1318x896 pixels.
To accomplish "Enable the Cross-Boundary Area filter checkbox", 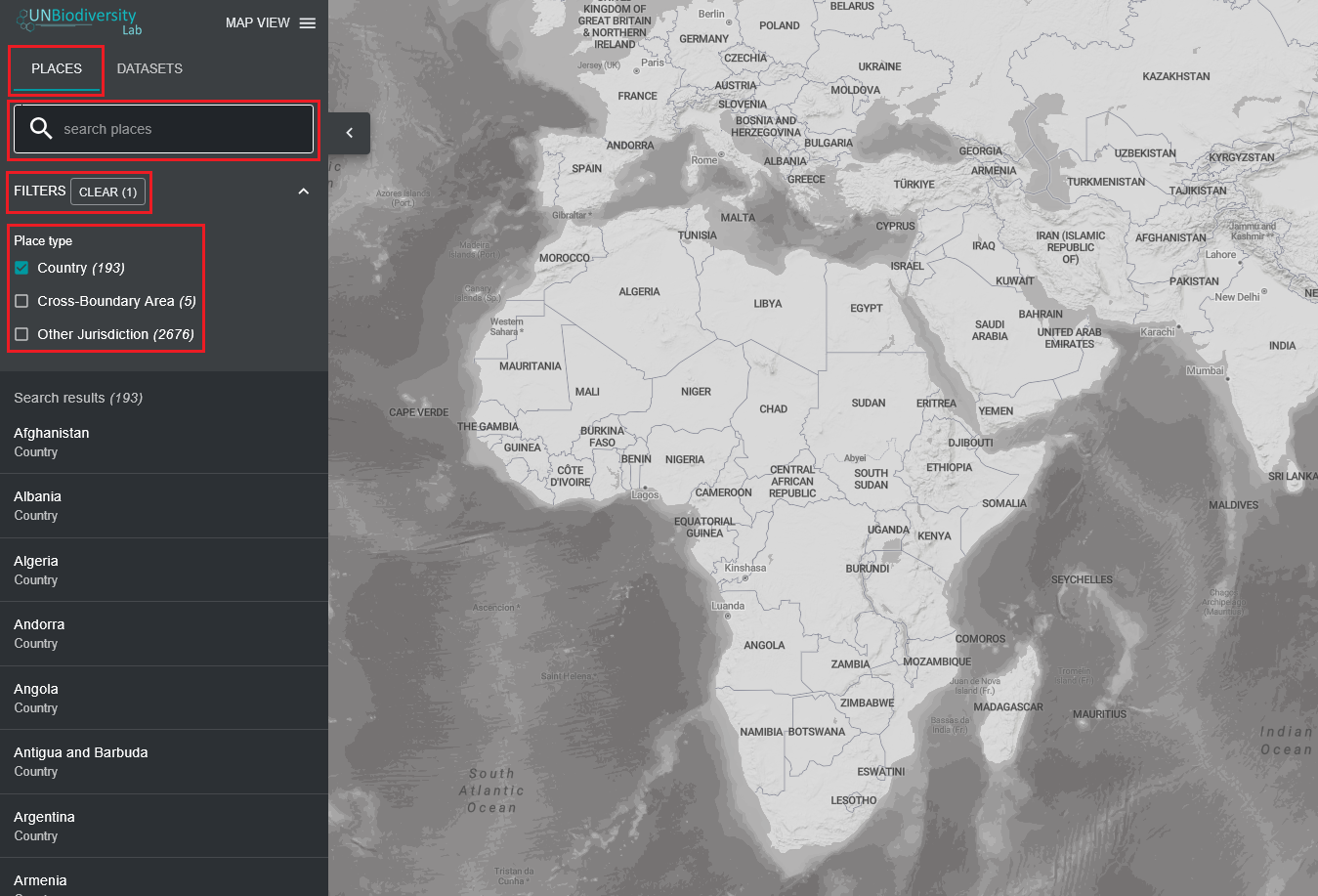I will (x=21, y=301).
